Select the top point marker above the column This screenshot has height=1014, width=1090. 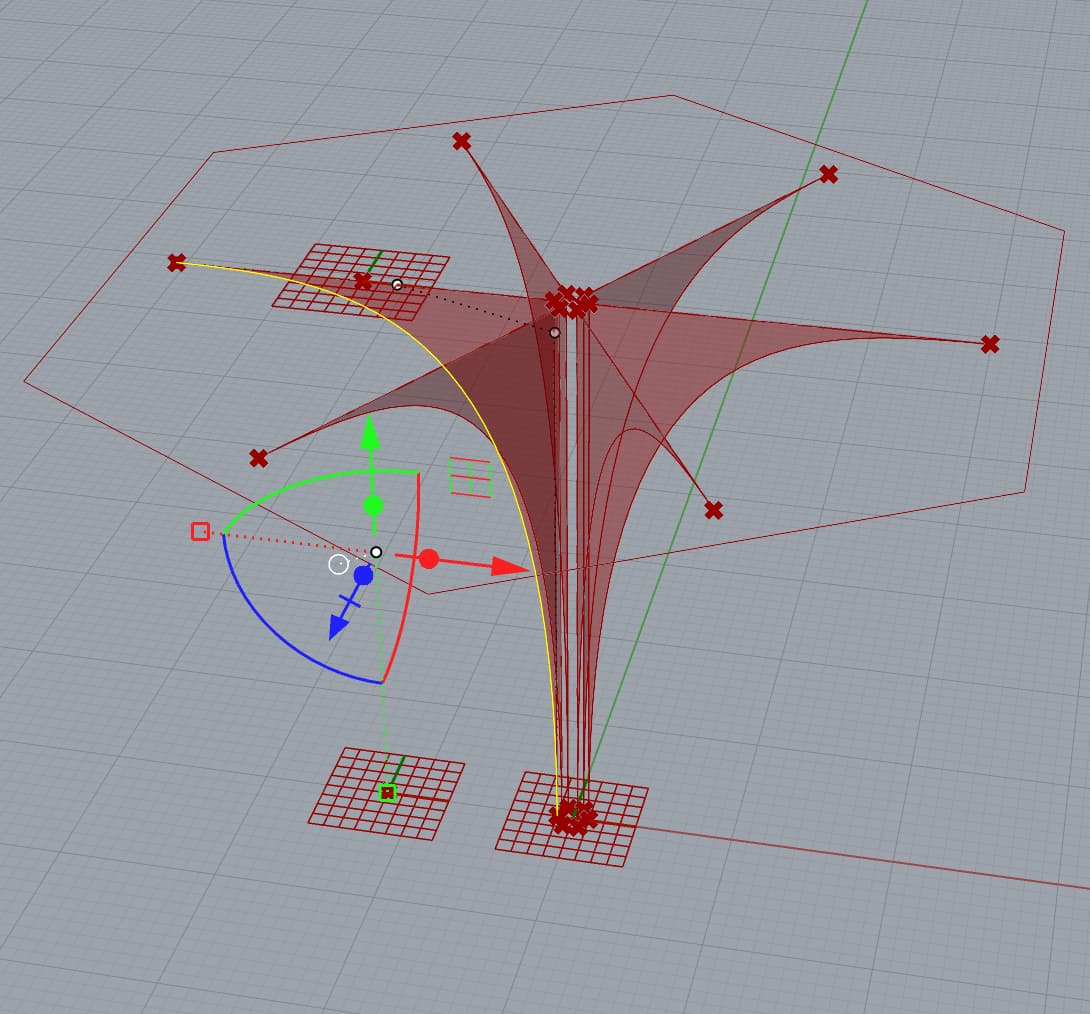pyautogui.click(x=462, y=141)
